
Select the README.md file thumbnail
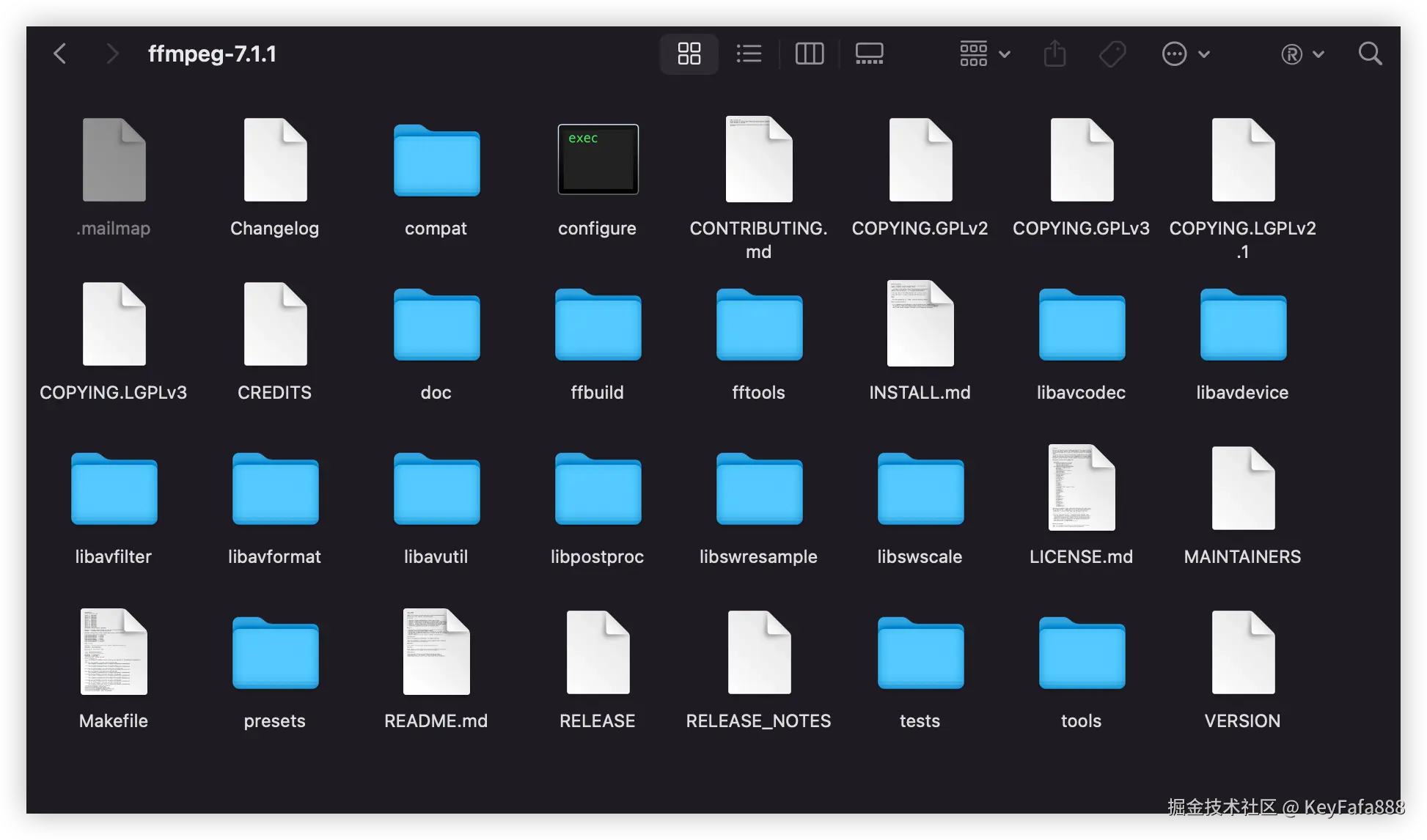pyautogui.click(x=436, y=652)
